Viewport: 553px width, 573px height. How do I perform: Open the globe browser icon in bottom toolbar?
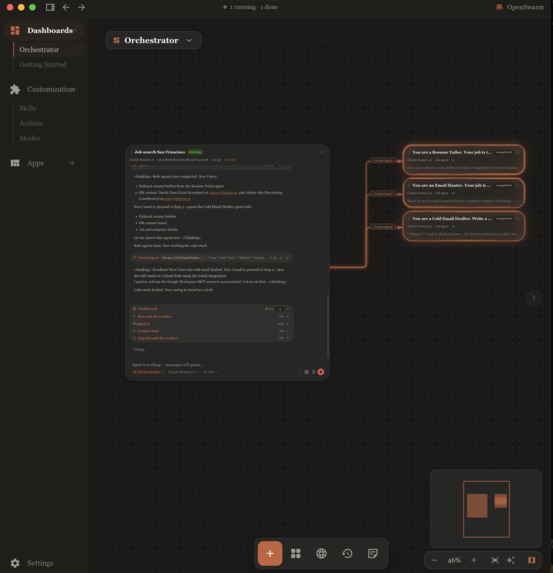pyautogui.click(x=321, y=553)
